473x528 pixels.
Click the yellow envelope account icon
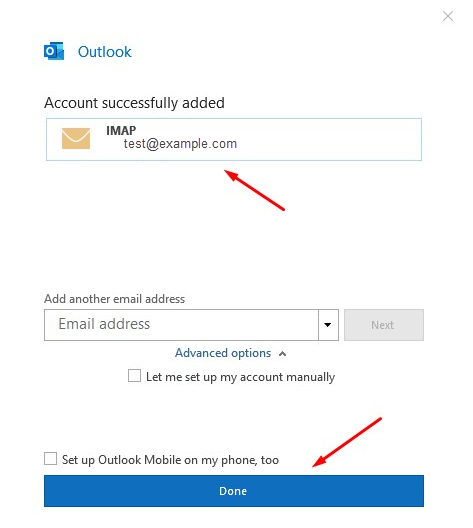(x=76, y=138)
